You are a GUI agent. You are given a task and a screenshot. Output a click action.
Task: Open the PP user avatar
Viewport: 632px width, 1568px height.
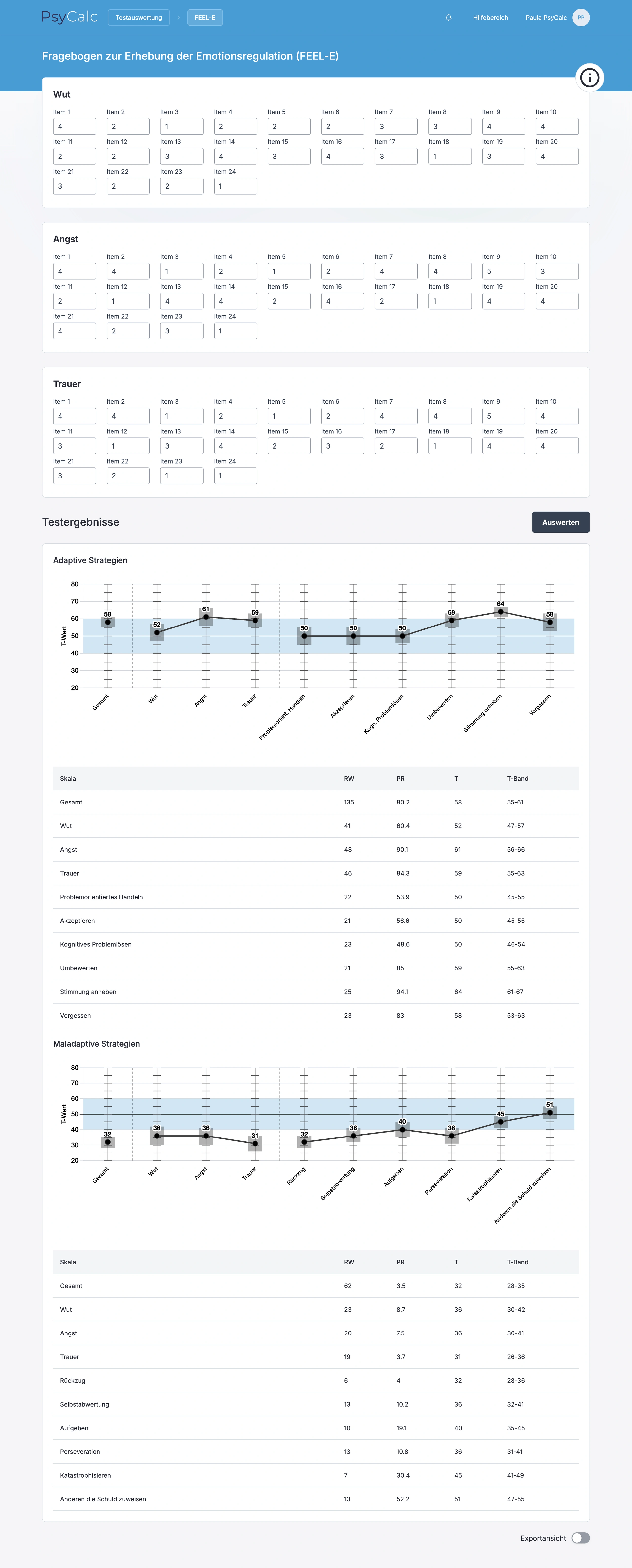581,18
